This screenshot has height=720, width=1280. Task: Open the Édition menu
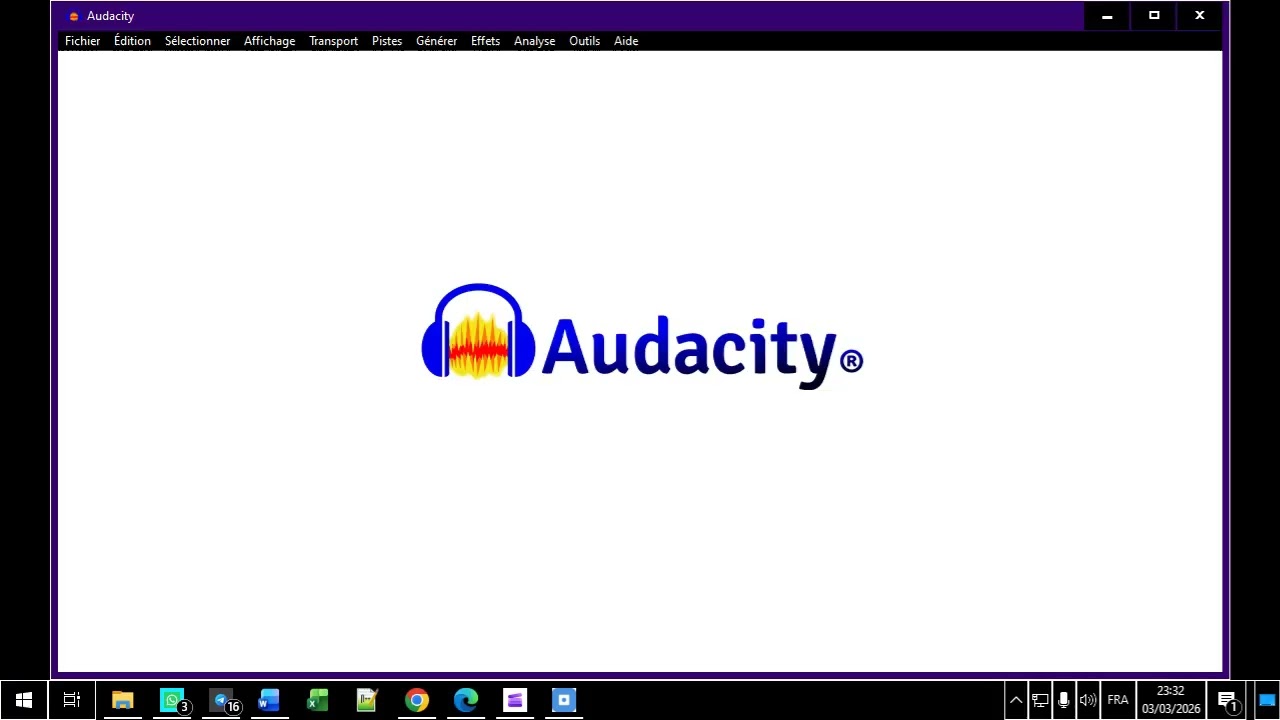132,41
